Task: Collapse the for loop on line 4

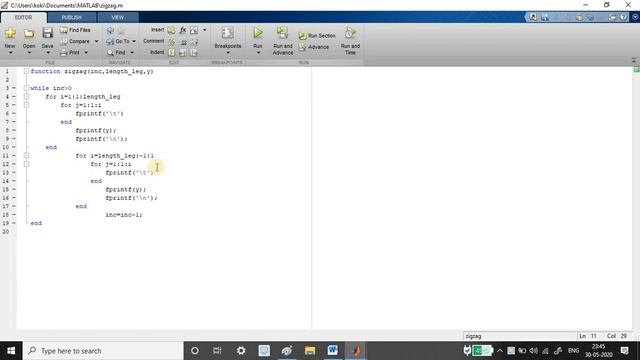Action: point(26,97)
